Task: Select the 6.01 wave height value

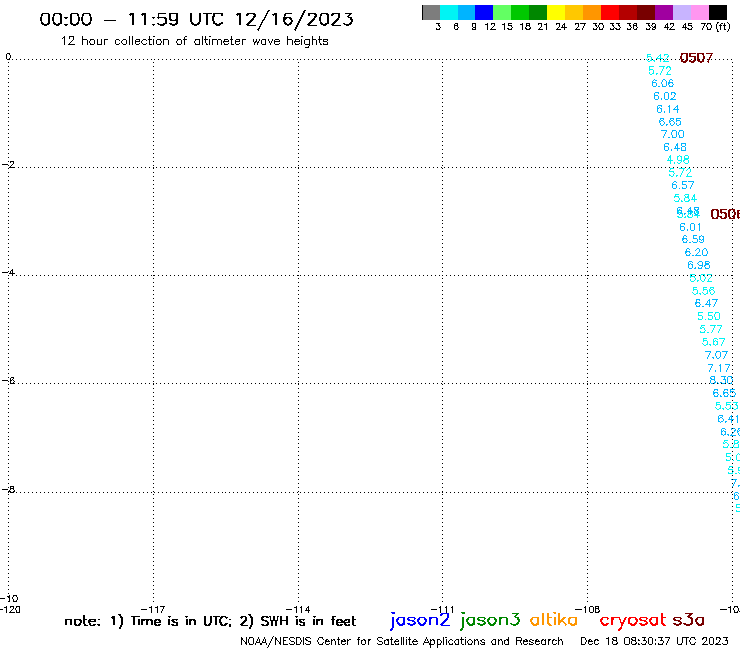Action: (690, 228)
